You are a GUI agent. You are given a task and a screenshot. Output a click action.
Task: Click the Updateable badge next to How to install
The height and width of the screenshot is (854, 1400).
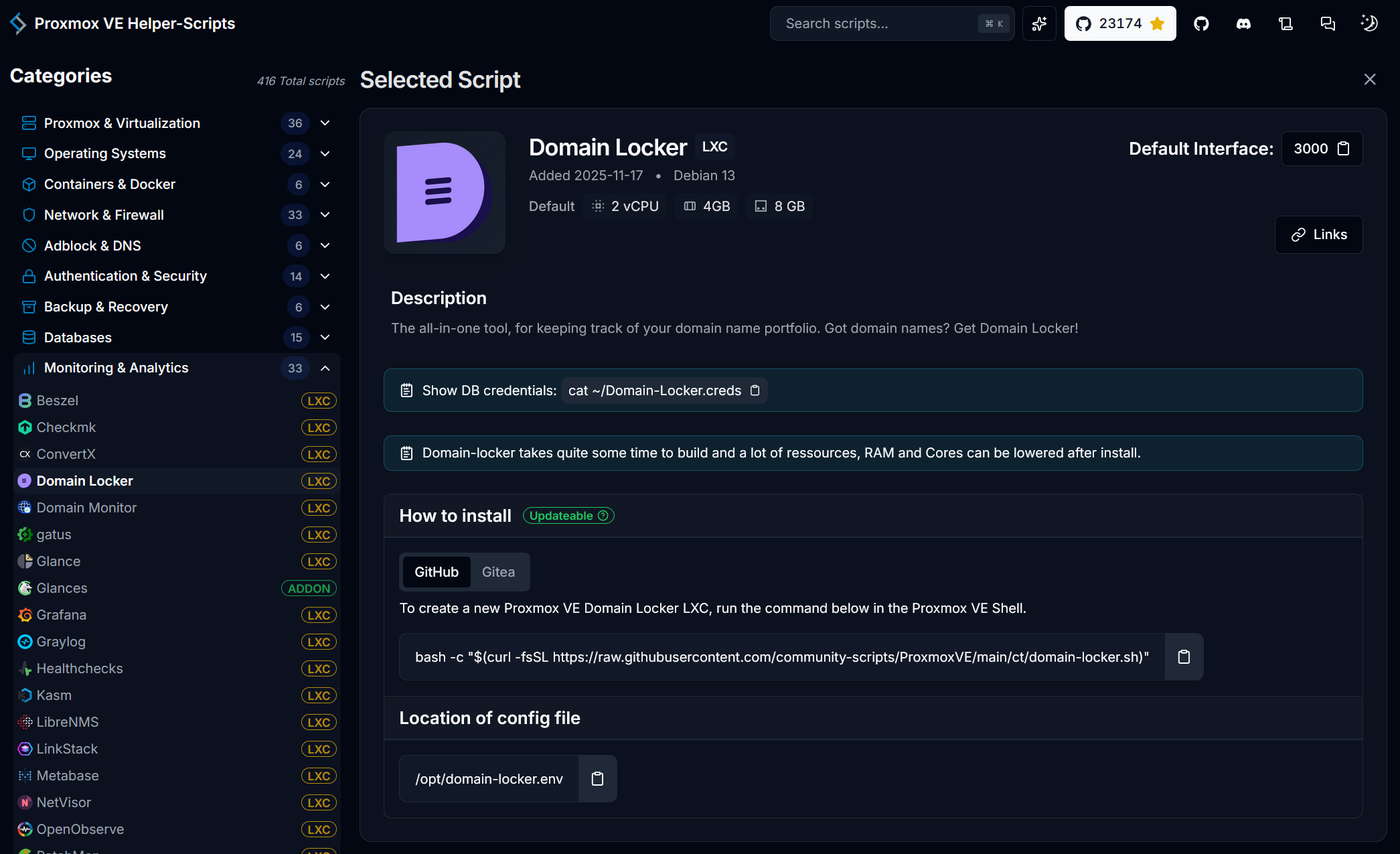[x=568, y=515]
